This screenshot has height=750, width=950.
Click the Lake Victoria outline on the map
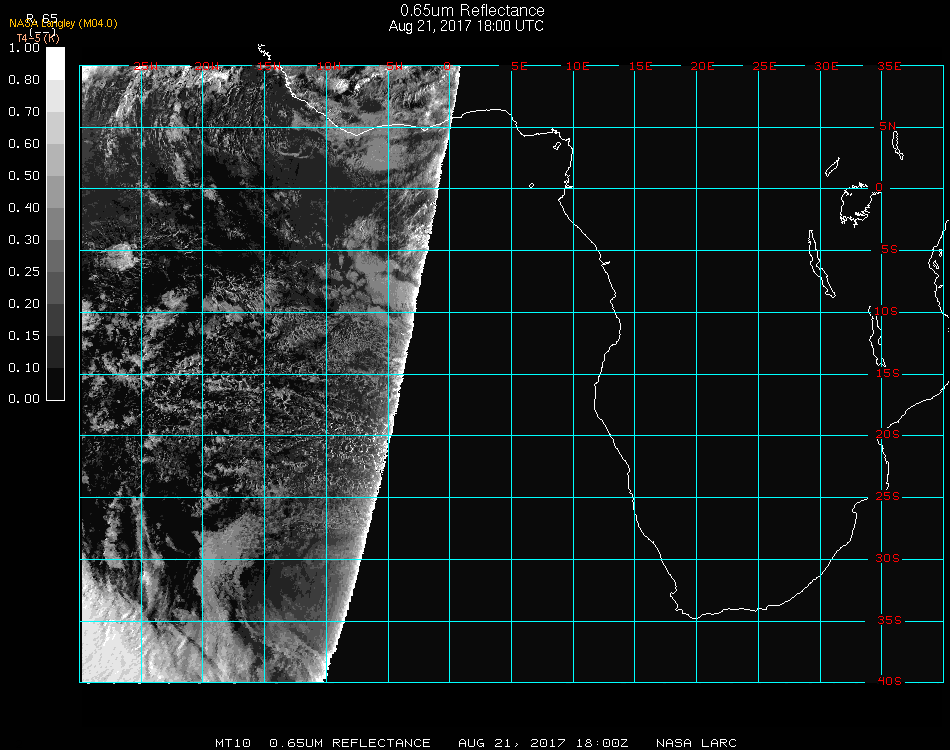(855, 204)
